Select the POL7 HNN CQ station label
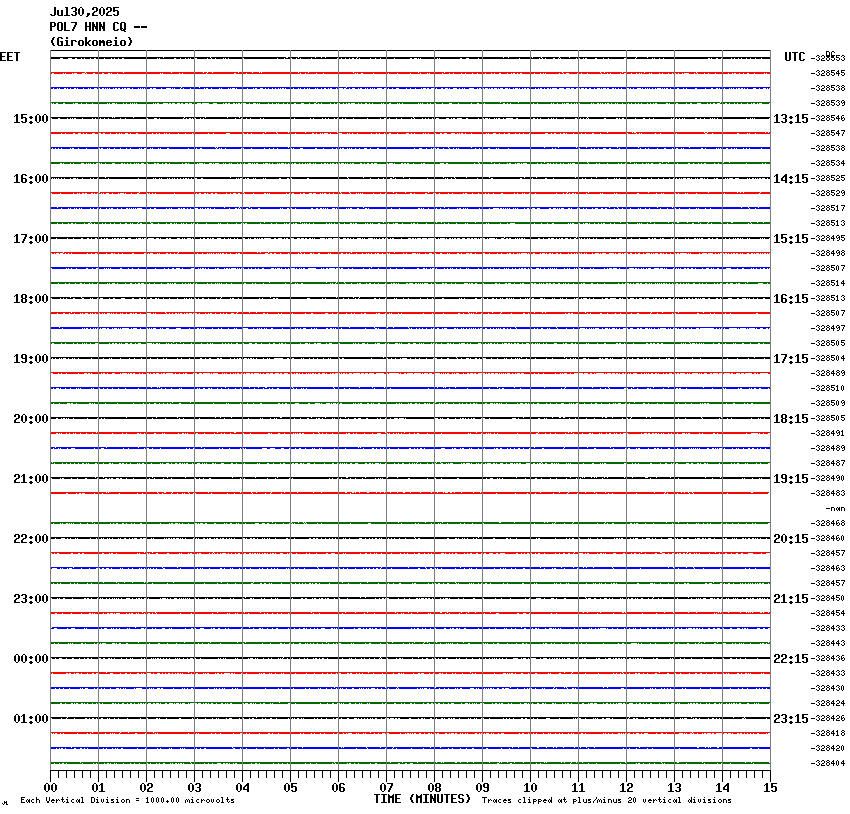This screenshot has height=814, width=850. tap(98, 27)
